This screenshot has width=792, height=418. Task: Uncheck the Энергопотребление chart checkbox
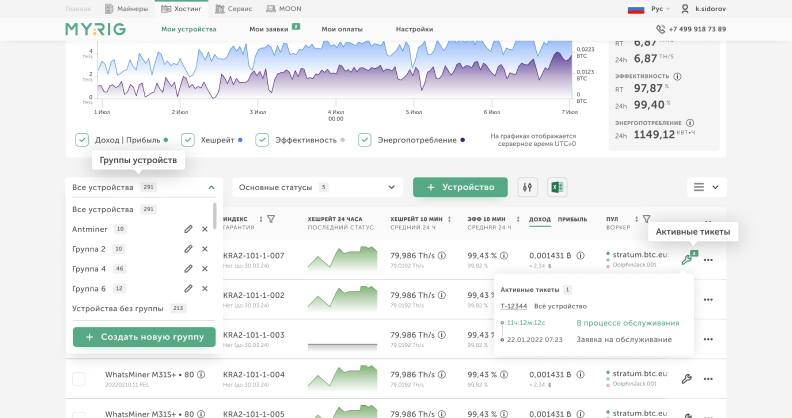pos(365,140)
